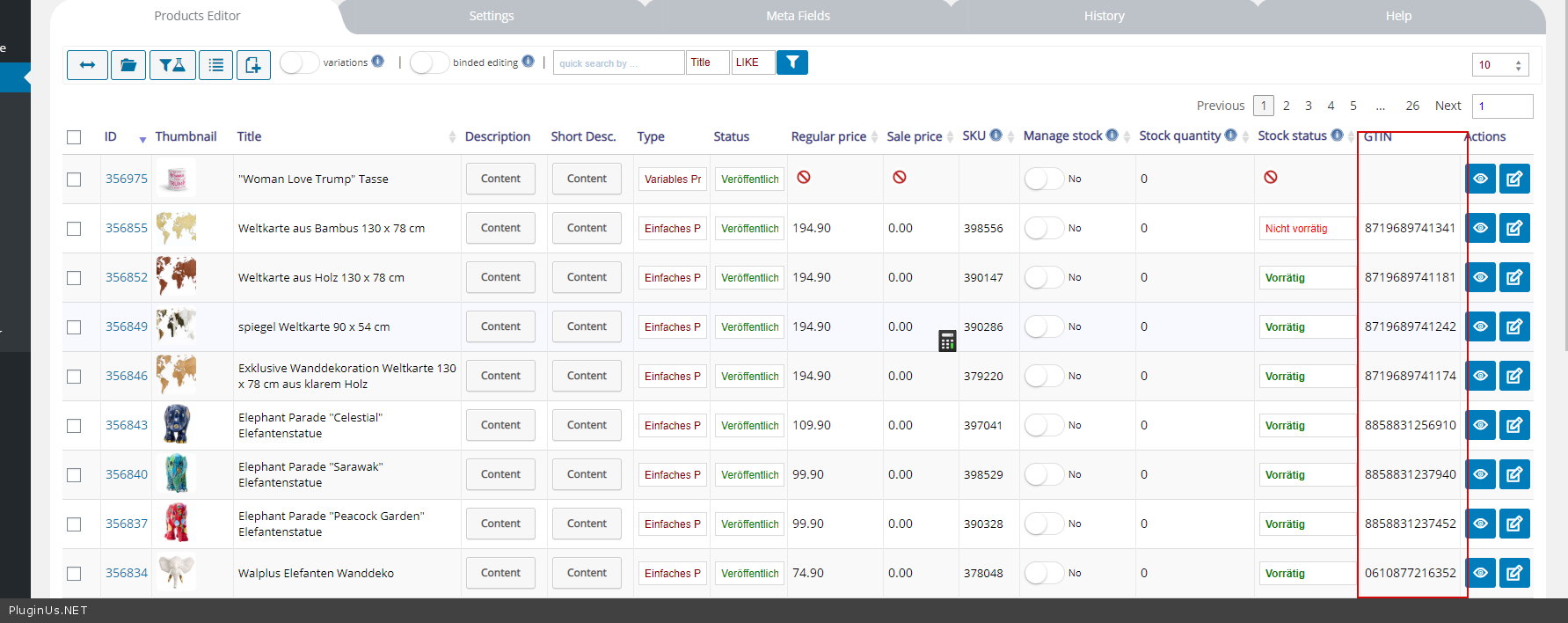The image size is (1568, 623).
Task: Open the LIKE search condition dropdown
Action: (x=753, y=62)
